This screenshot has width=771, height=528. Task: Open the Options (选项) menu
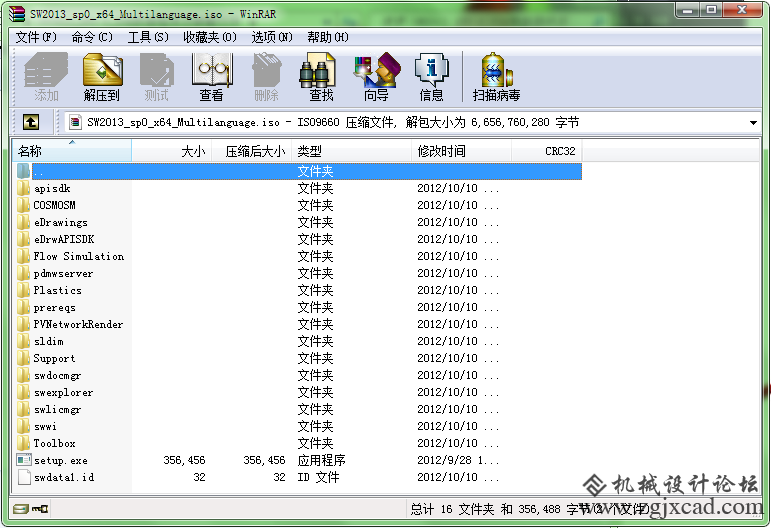click(x=272, y=37)
